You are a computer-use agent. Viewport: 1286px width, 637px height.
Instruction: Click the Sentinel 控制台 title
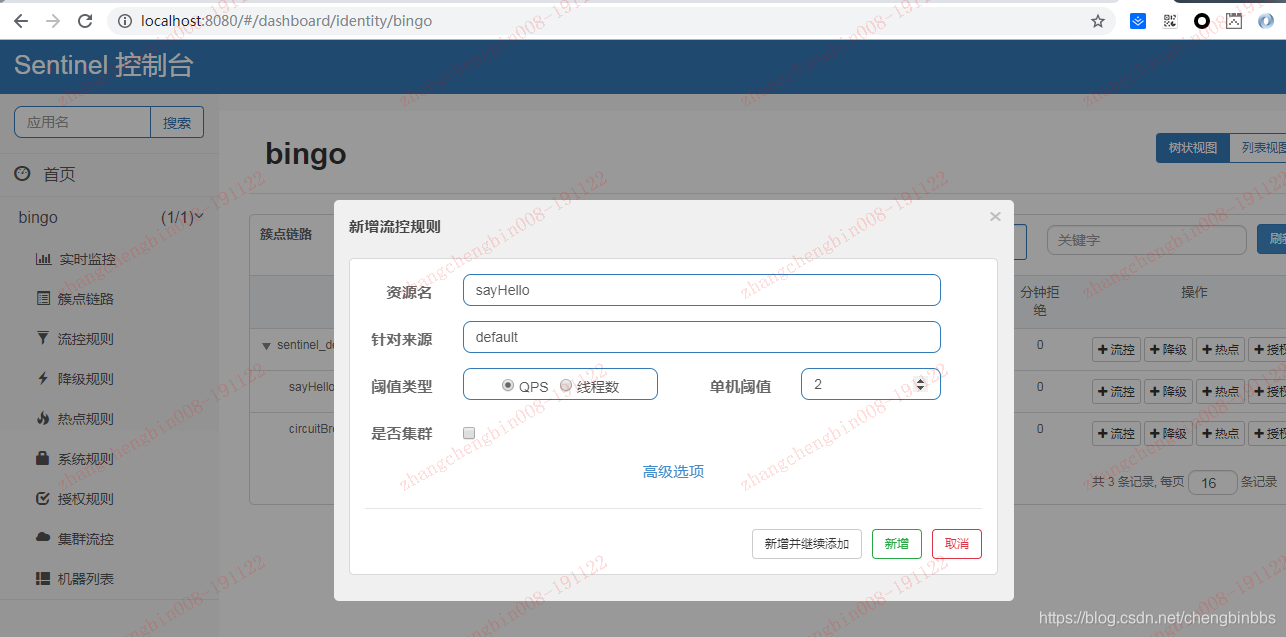[x=104, y=66]
